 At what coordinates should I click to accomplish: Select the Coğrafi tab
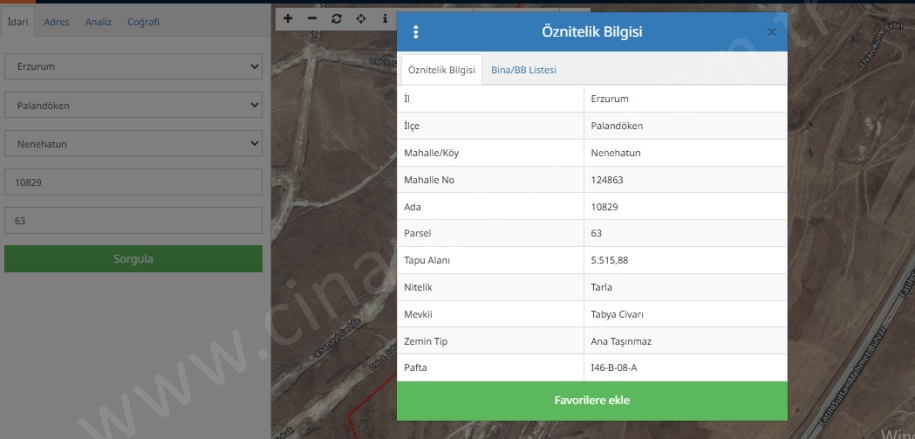143,21
